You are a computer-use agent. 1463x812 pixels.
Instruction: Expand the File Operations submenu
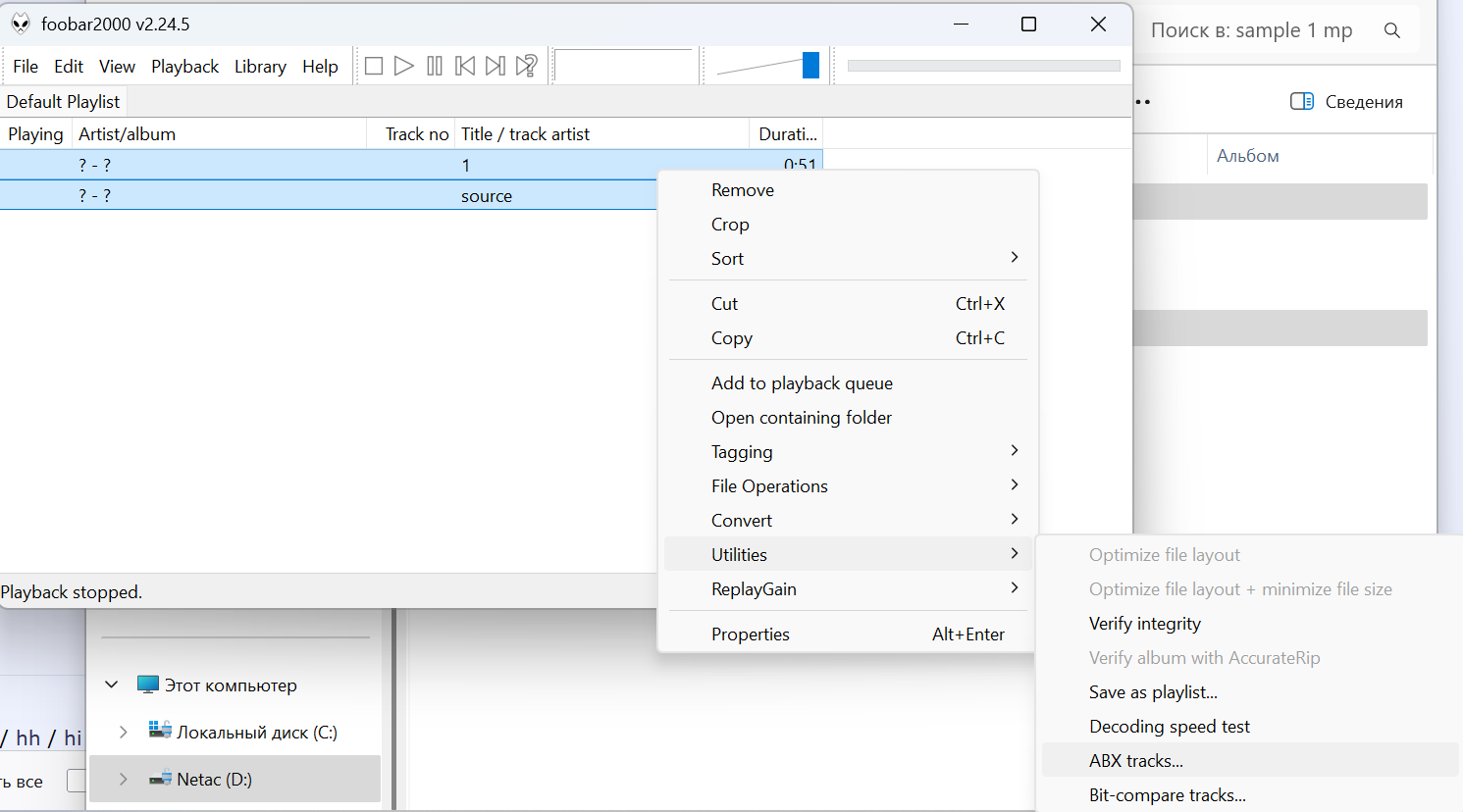coord(848,486)
